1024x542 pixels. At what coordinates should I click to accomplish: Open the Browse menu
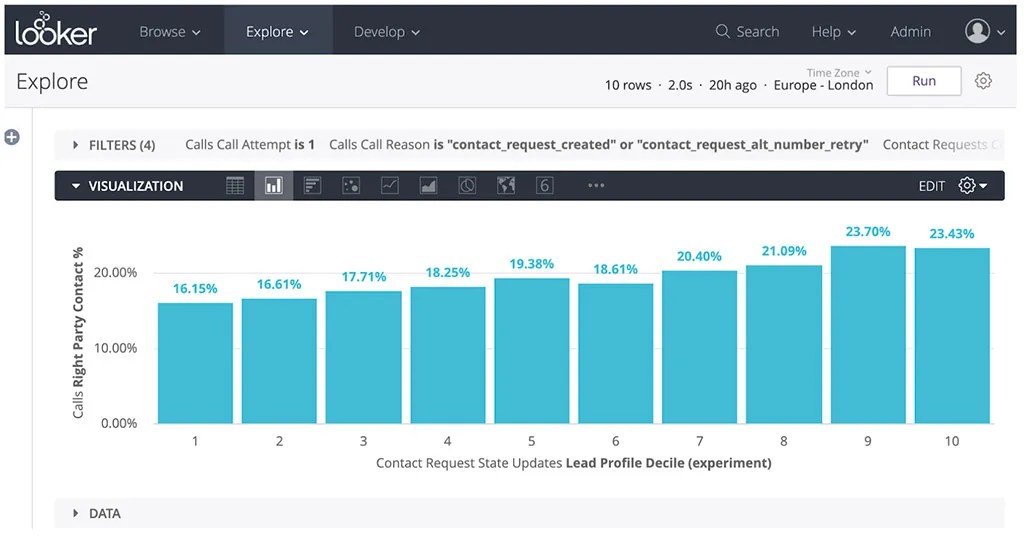[170, 31]
